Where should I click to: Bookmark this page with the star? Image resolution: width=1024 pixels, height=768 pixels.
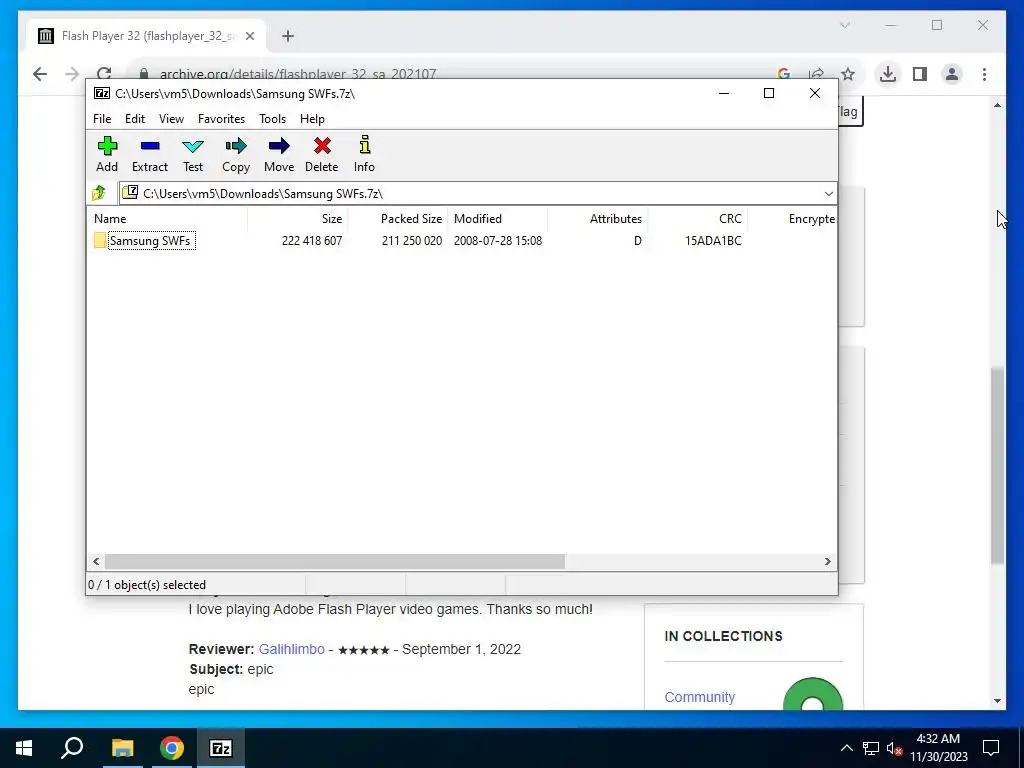pos(848,74)
